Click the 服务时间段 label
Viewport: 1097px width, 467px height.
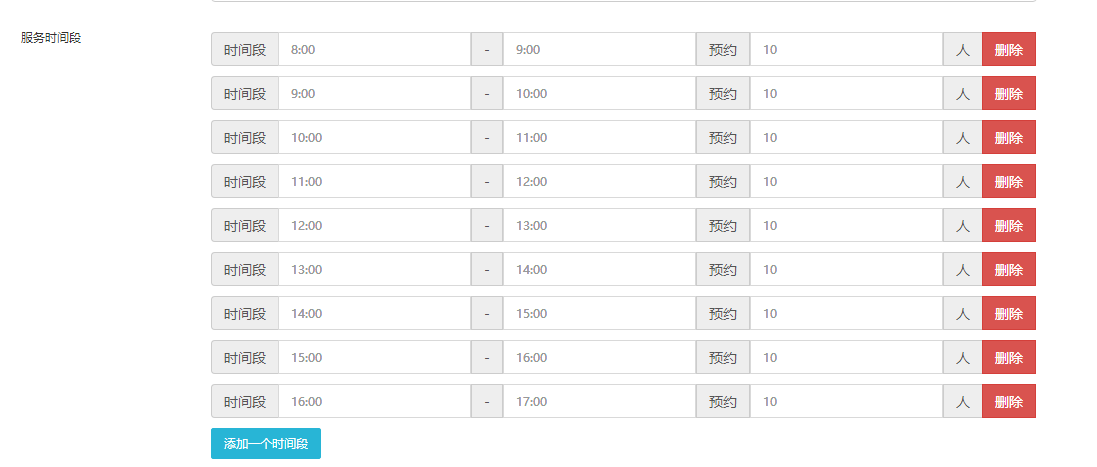[x=51, y=38]
